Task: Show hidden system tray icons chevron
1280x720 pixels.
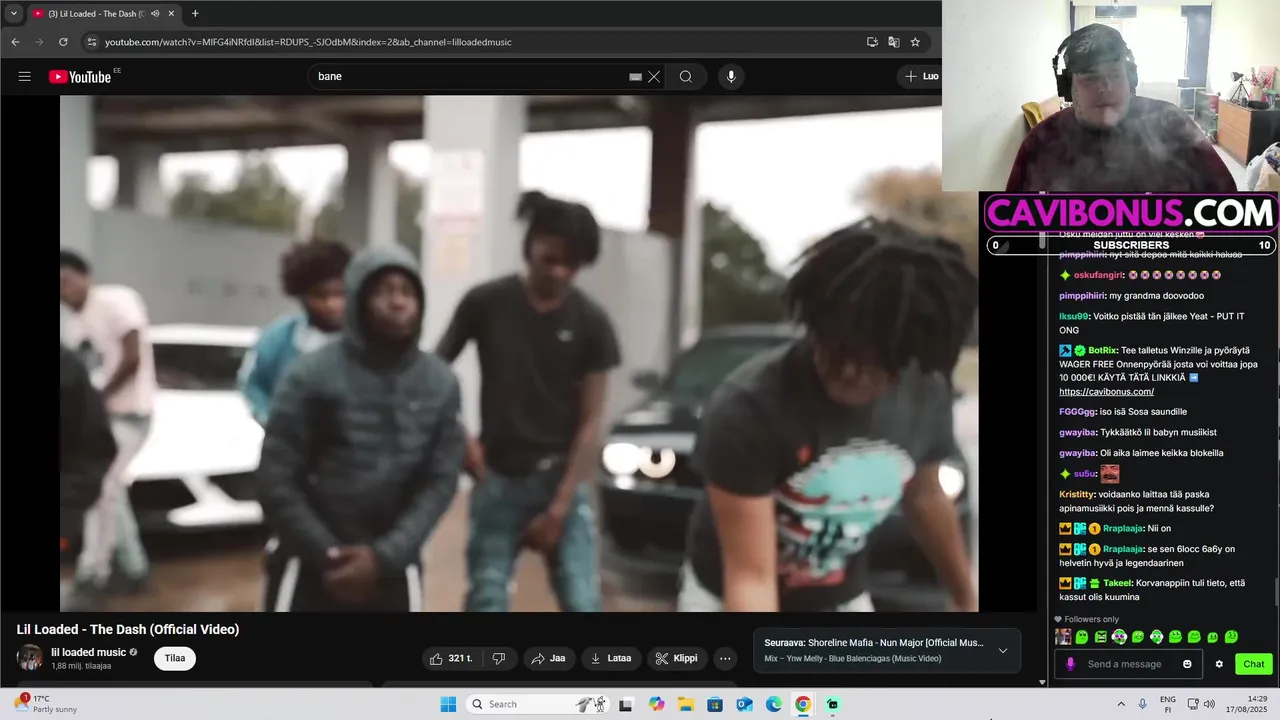Action: [x=1121, y=704]
